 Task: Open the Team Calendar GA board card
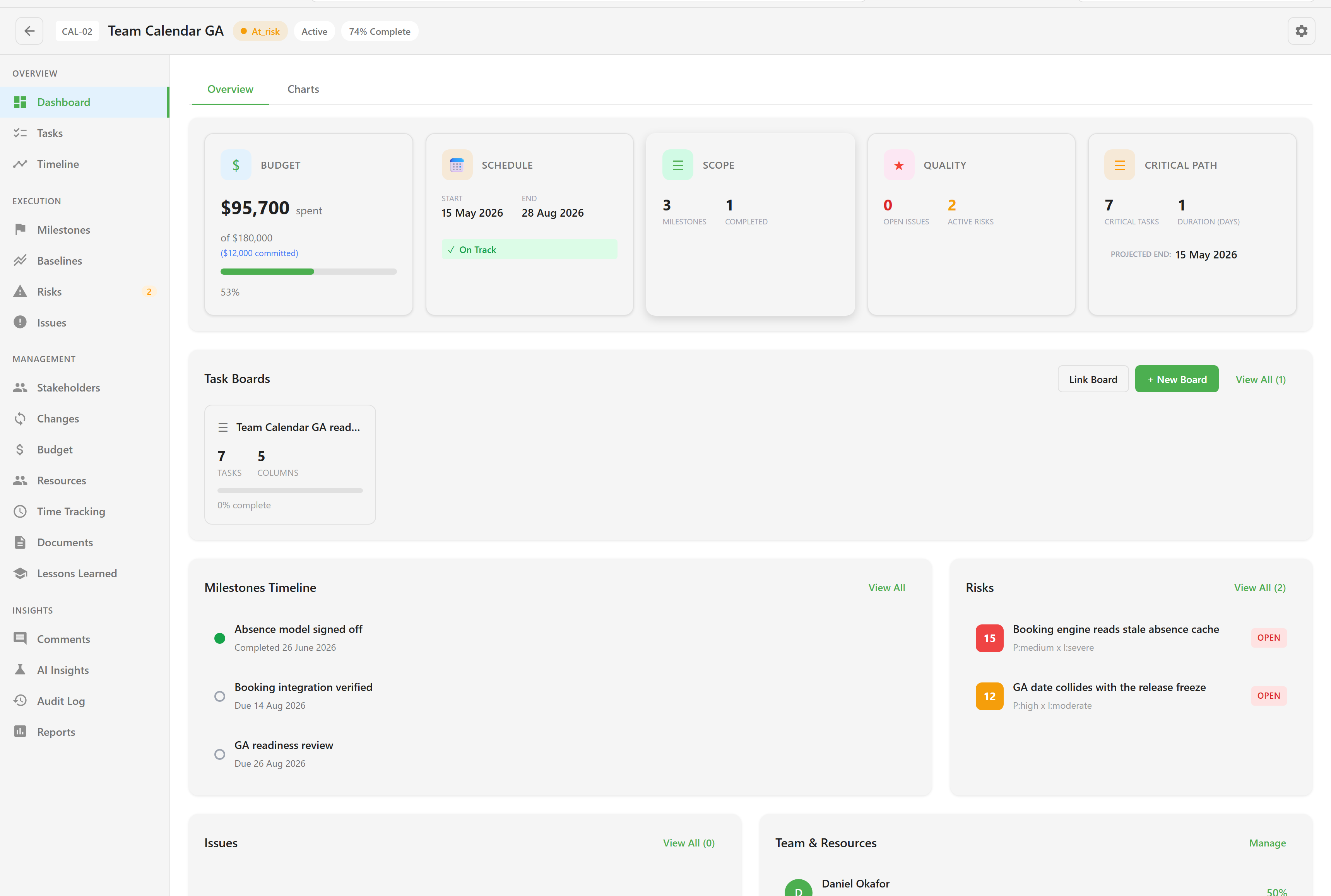[x=290, y=465]
